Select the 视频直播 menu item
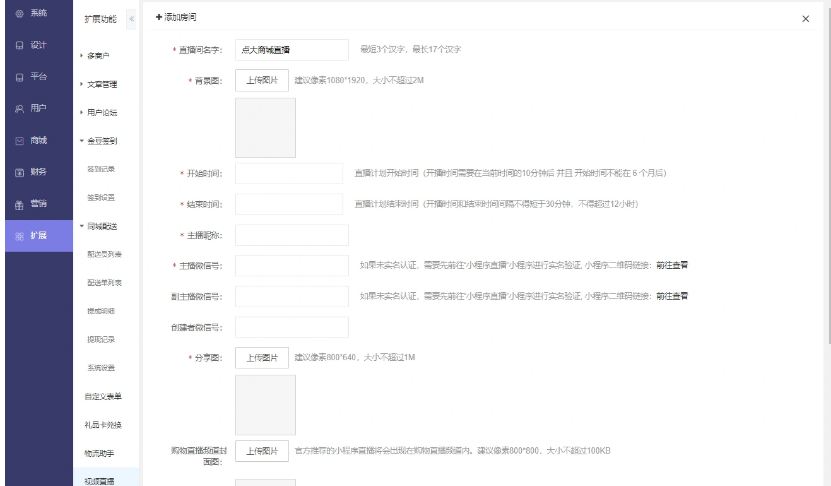 [99, 481]
